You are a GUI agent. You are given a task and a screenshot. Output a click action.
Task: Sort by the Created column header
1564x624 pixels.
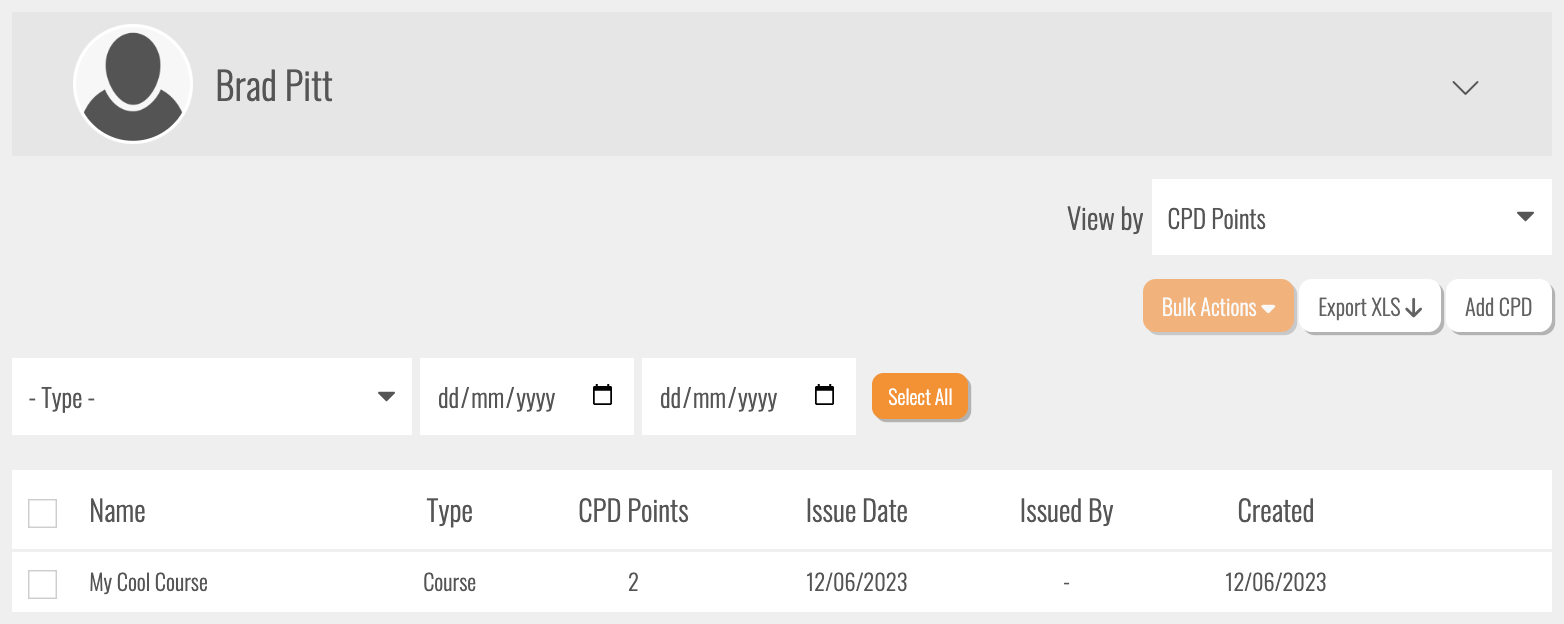tap(1275, 511)
